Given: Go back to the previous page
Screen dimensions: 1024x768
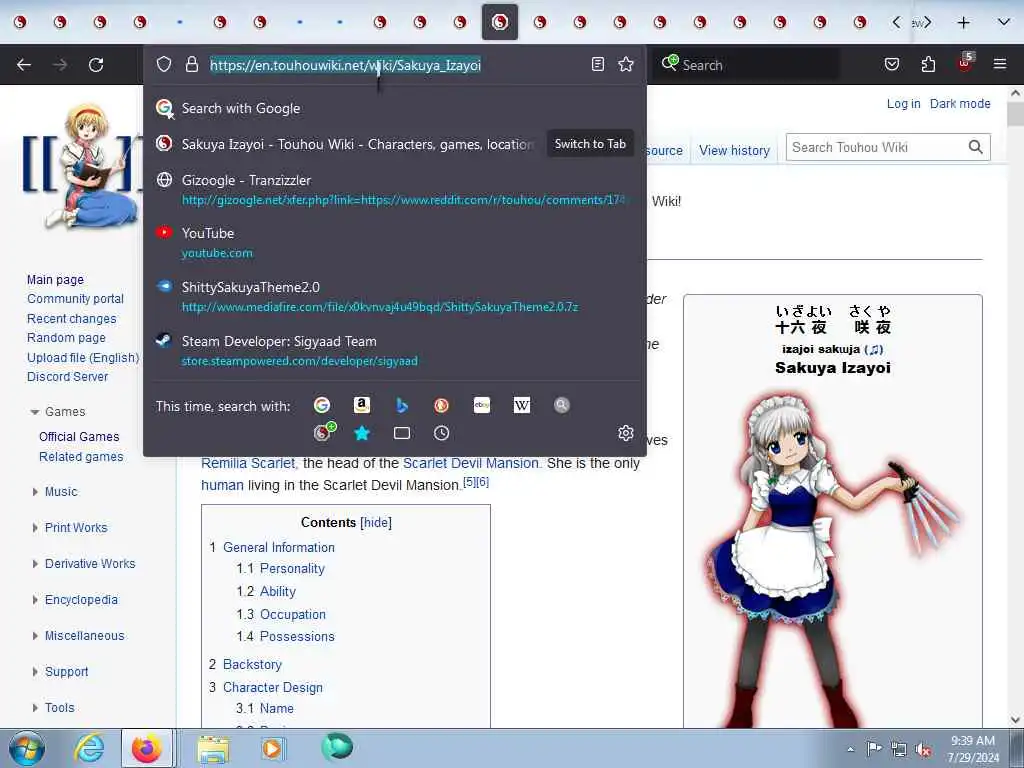Looking at the screenshot, I should click(x=24, y=65).
